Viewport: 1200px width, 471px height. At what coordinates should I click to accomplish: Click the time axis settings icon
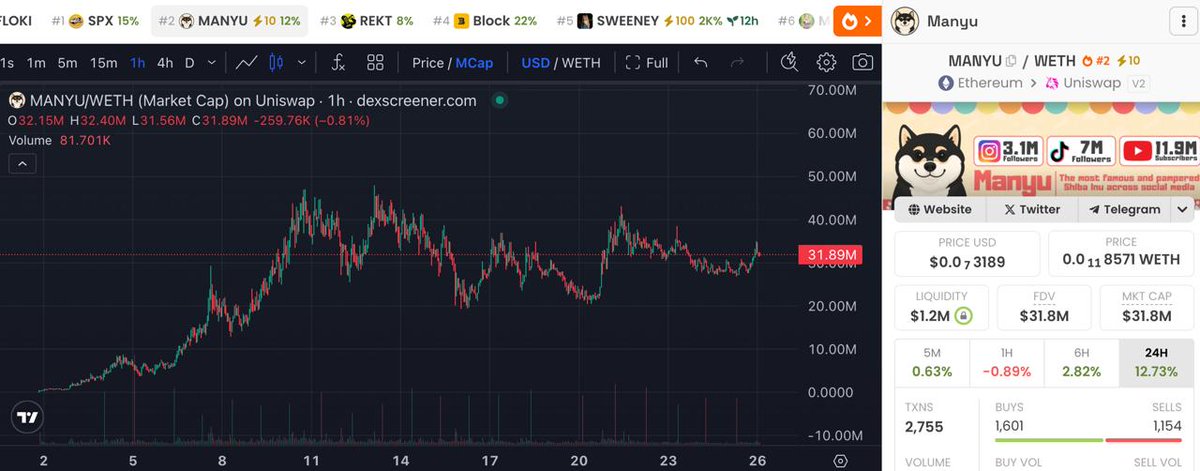point(841,461)
